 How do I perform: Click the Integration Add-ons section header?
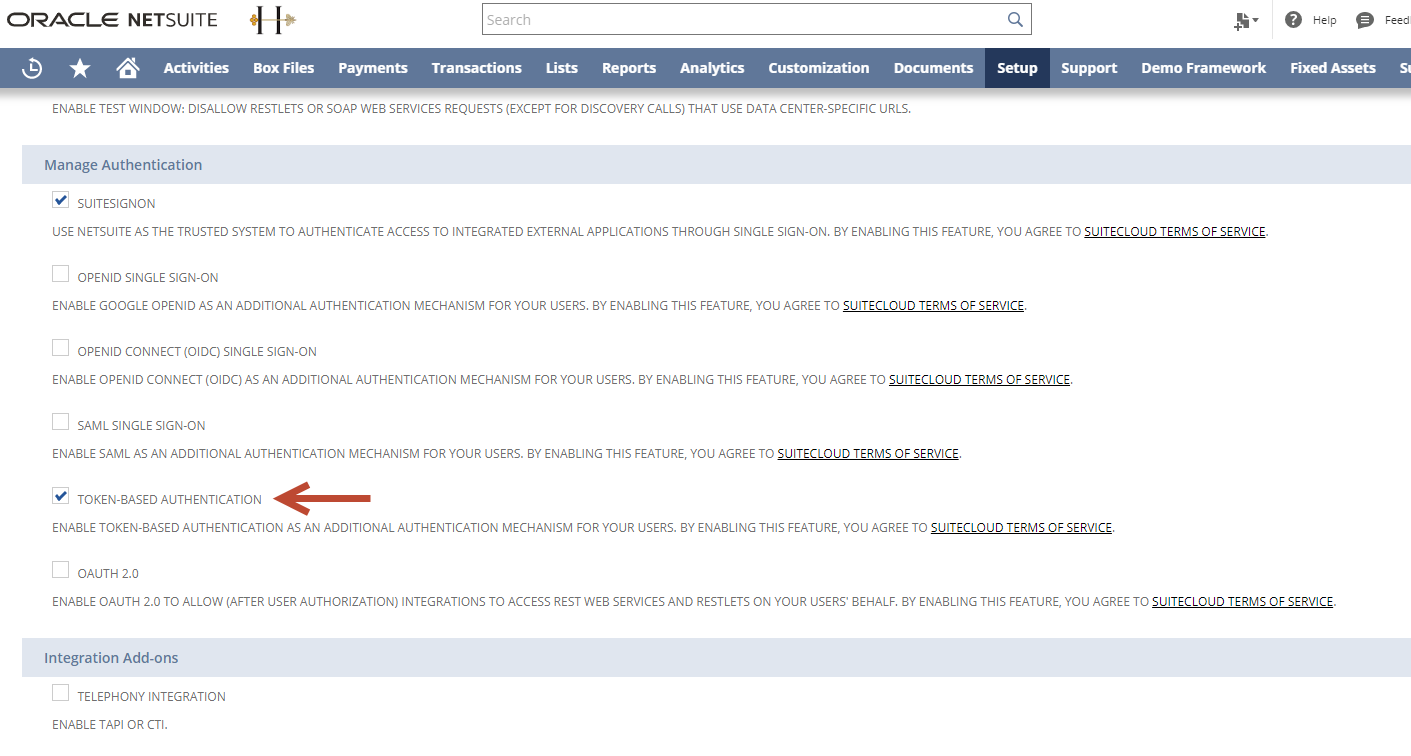716,657
